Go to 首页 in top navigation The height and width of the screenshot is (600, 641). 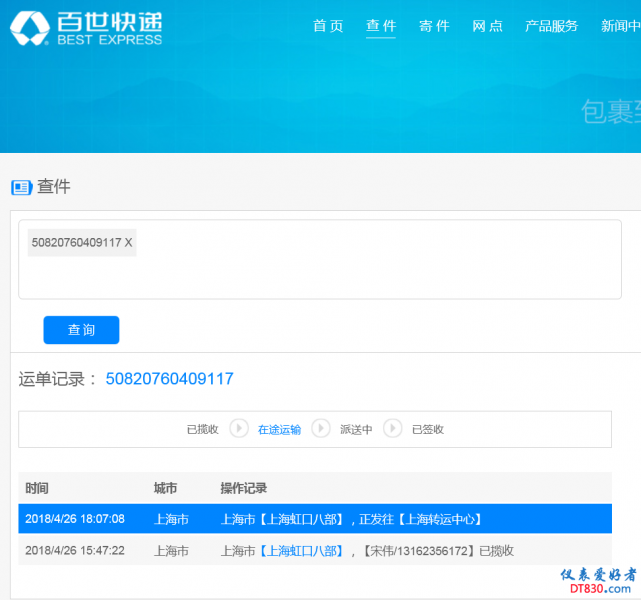tap(328, 26)
